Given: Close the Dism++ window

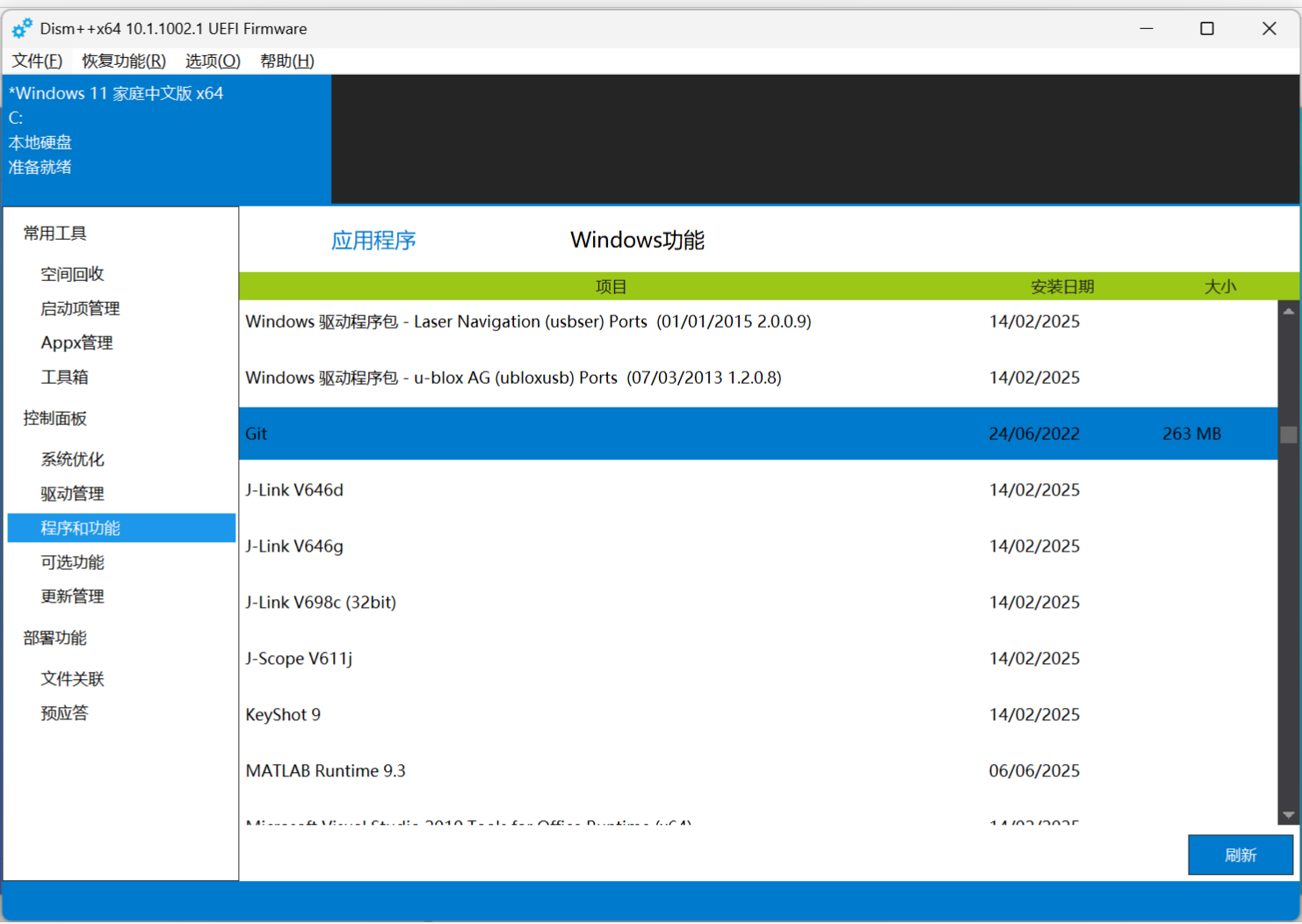Looking at the screenshot, I should [1269, 28].
